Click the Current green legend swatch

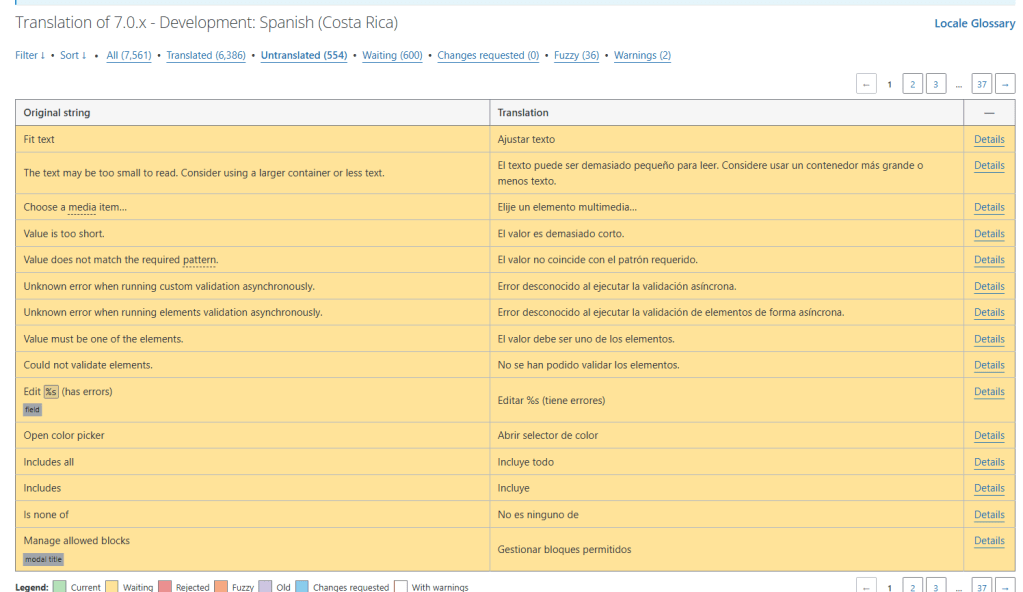click(60, 587)
